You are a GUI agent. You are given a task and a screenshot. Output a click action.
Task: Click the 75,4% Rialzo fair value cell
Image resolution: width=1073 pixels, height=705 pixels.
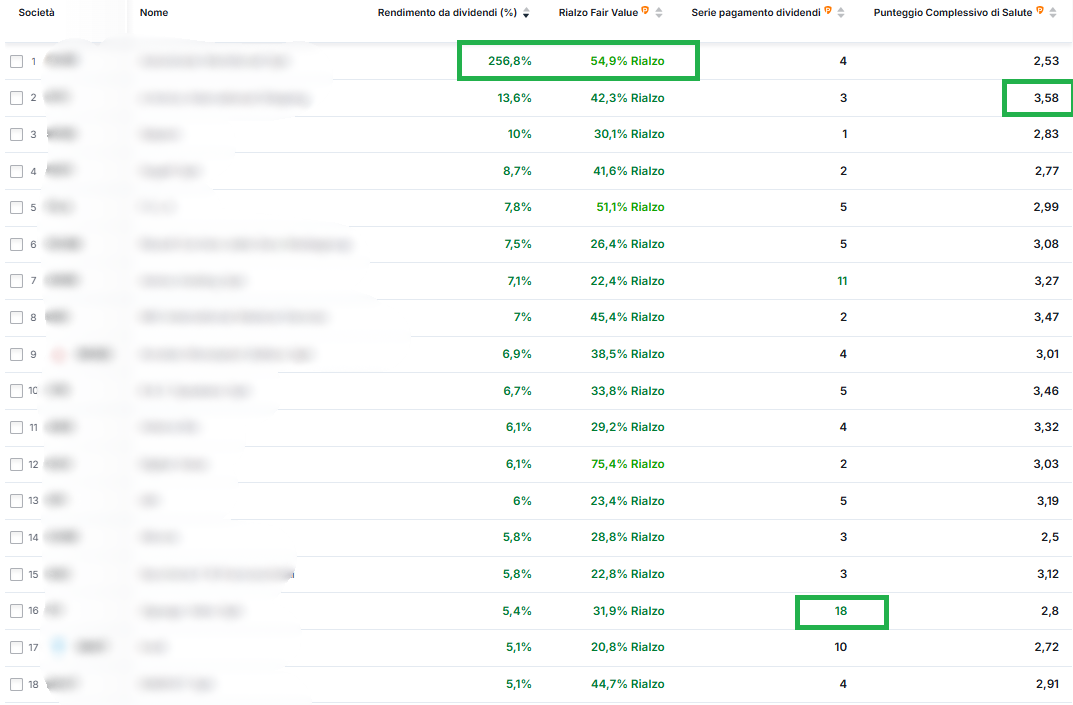click(627, 464)
